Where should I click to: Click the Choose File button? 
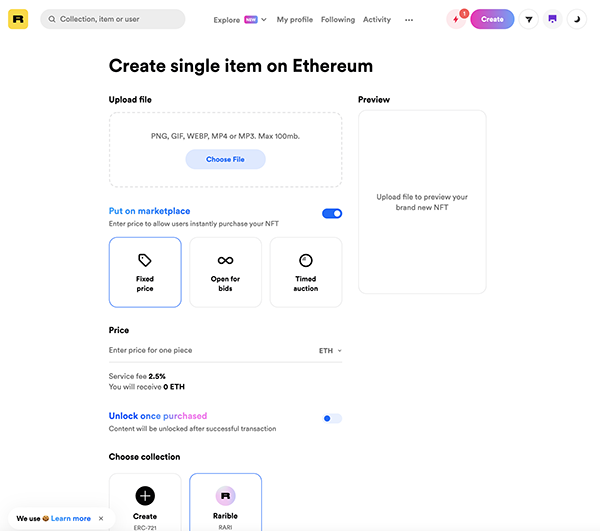click(225, 159)
